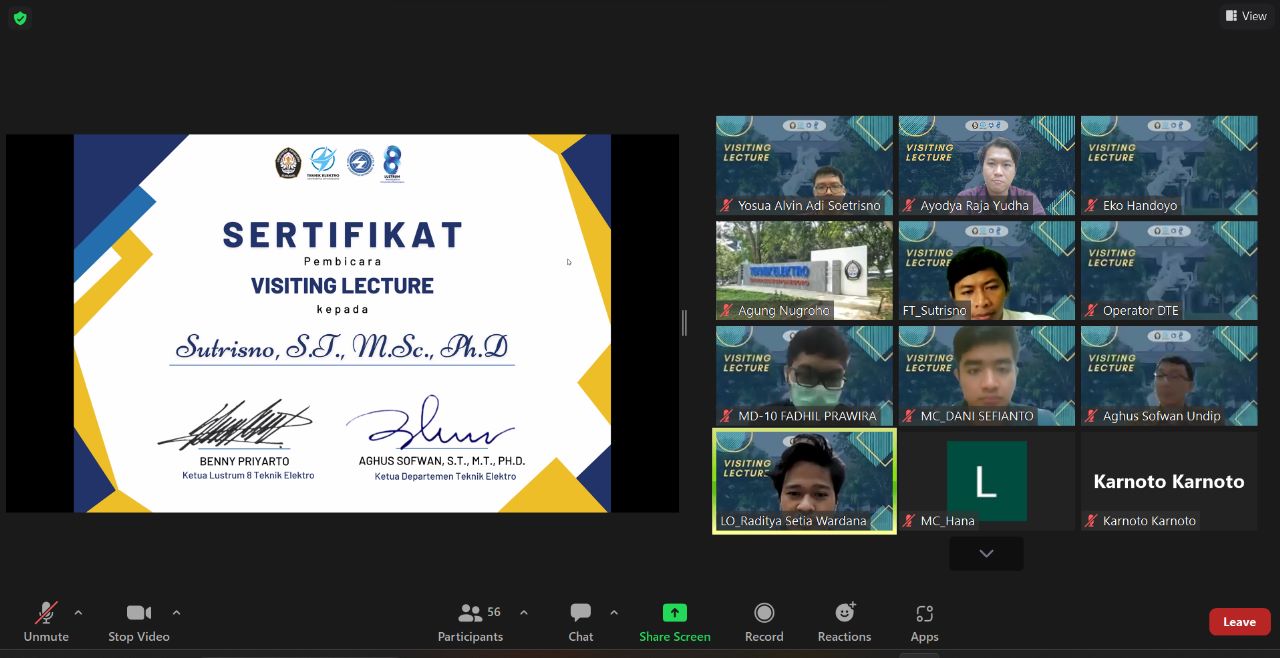Screen dimensions: 1280x658
Task: Select the Karnoto Karnoto participant tile
Action: coord(1168,481)
